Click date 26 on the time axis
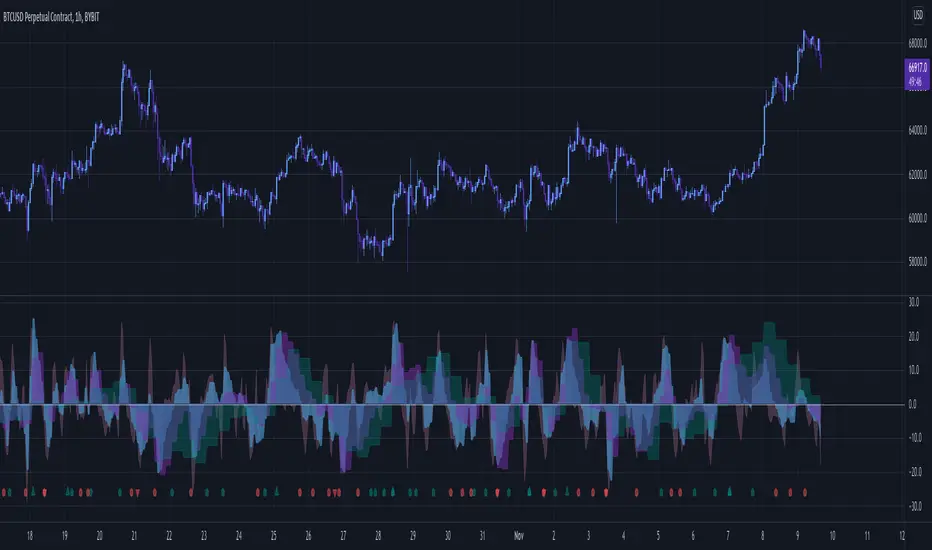The image size is (932, 550). pos(309,535)
